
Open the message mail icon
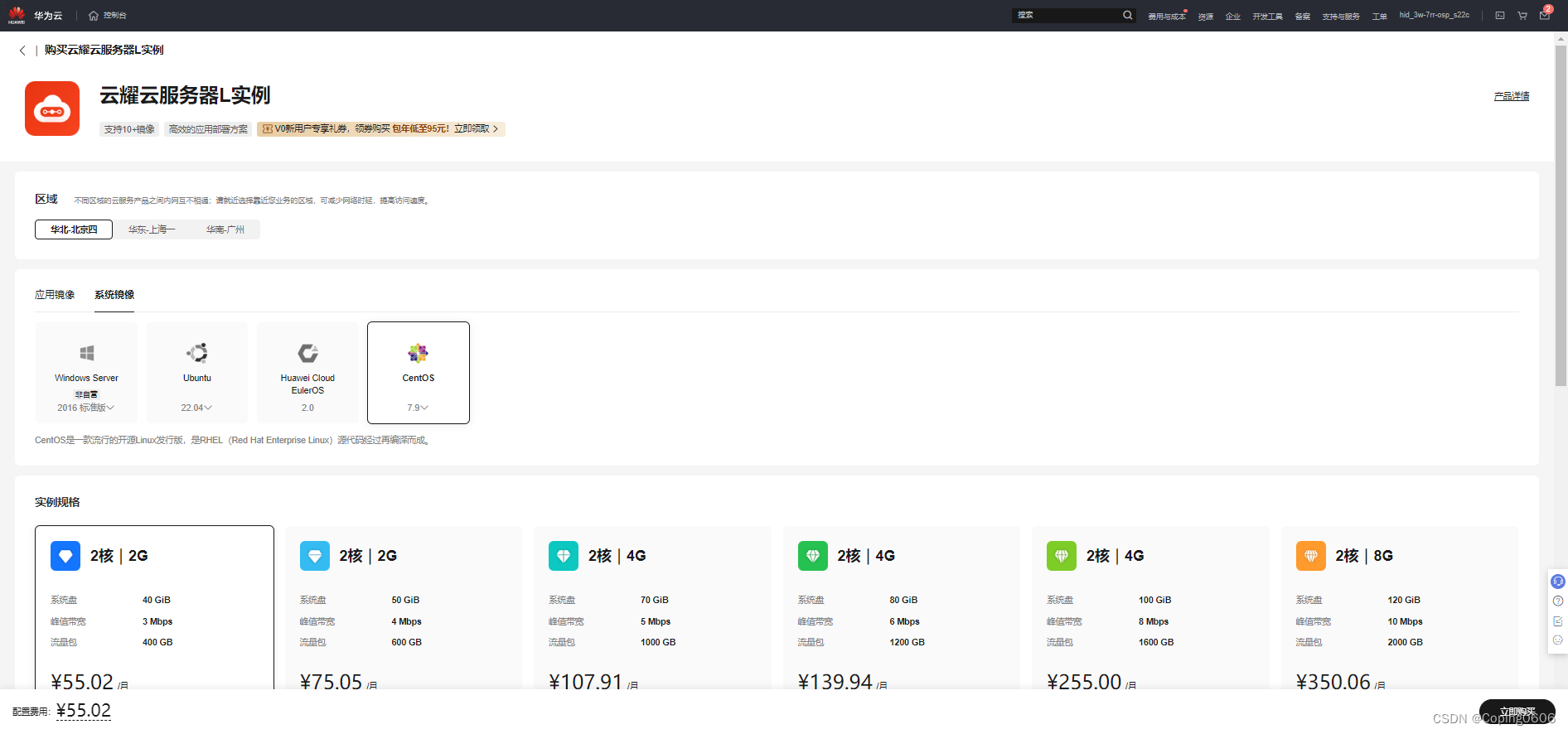point(1545,16)
